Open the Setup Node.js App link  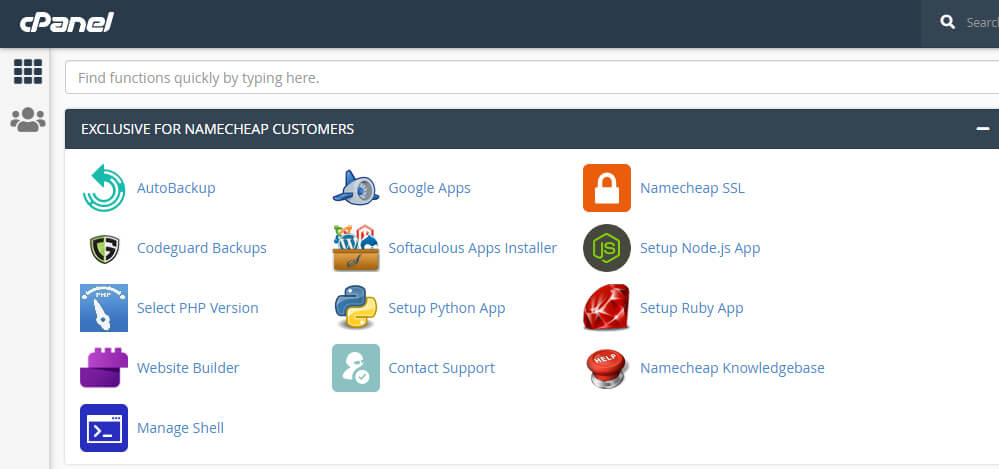pos(700,249)
